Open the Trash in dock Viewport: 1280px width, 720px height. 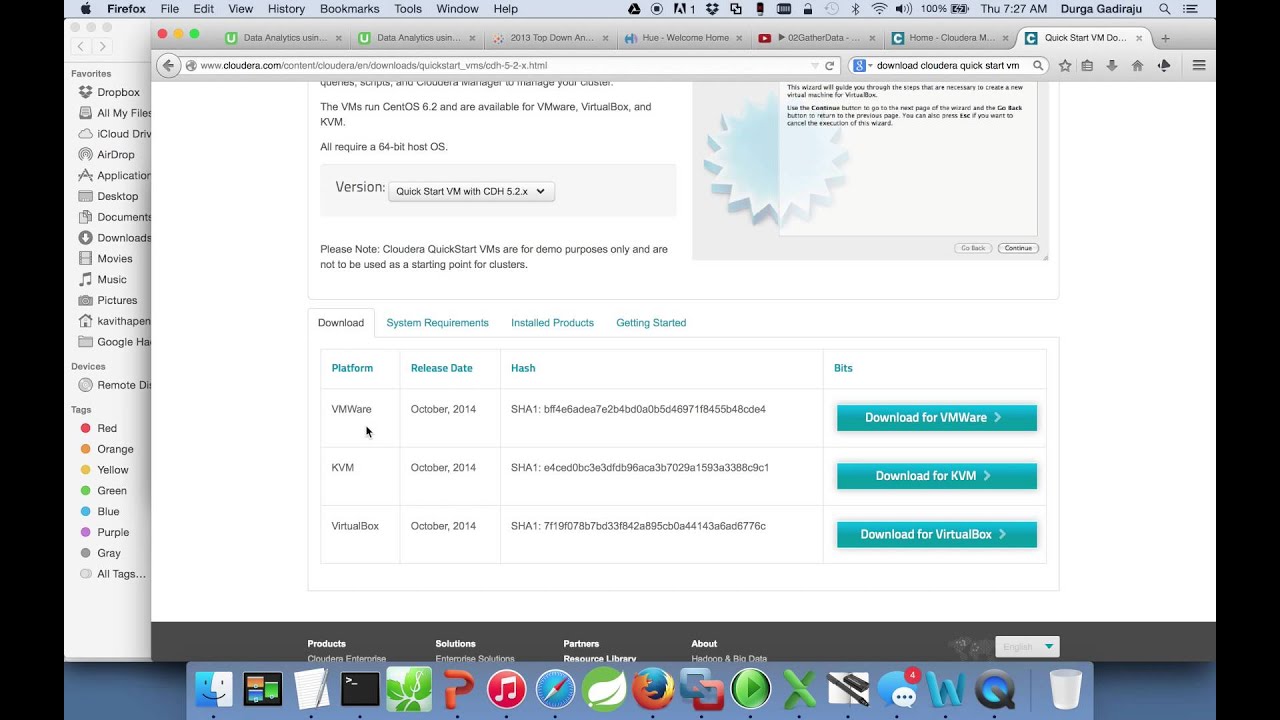[1066, 689]
